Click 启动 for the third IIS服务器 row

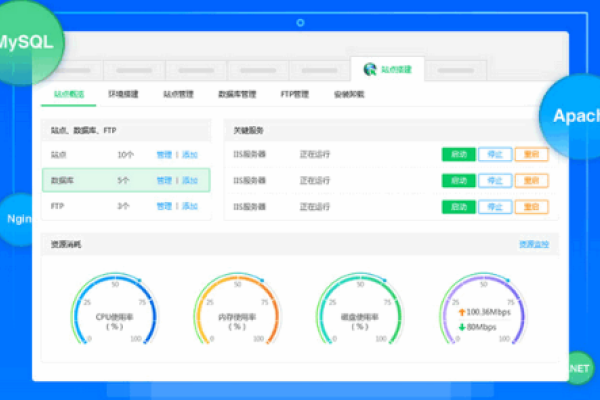(458, 207)
